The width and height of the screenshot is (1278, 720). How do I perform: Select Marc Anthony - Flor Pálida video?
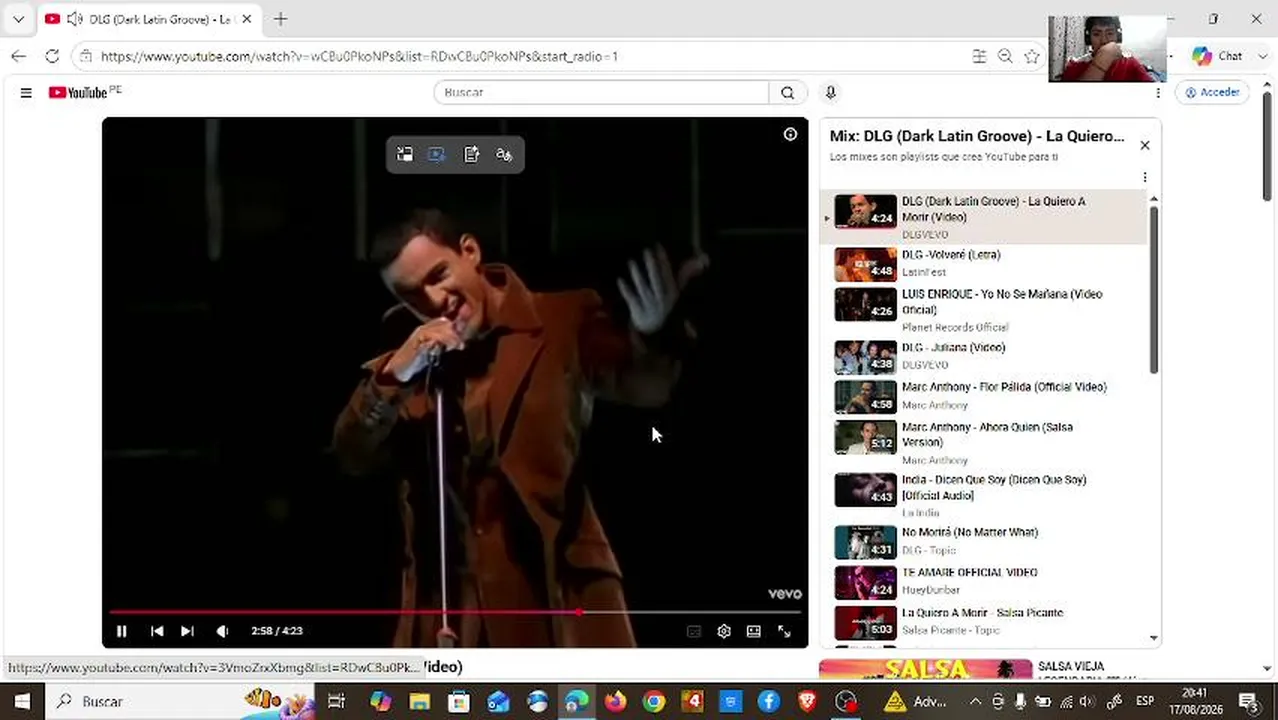click(985, 396)
